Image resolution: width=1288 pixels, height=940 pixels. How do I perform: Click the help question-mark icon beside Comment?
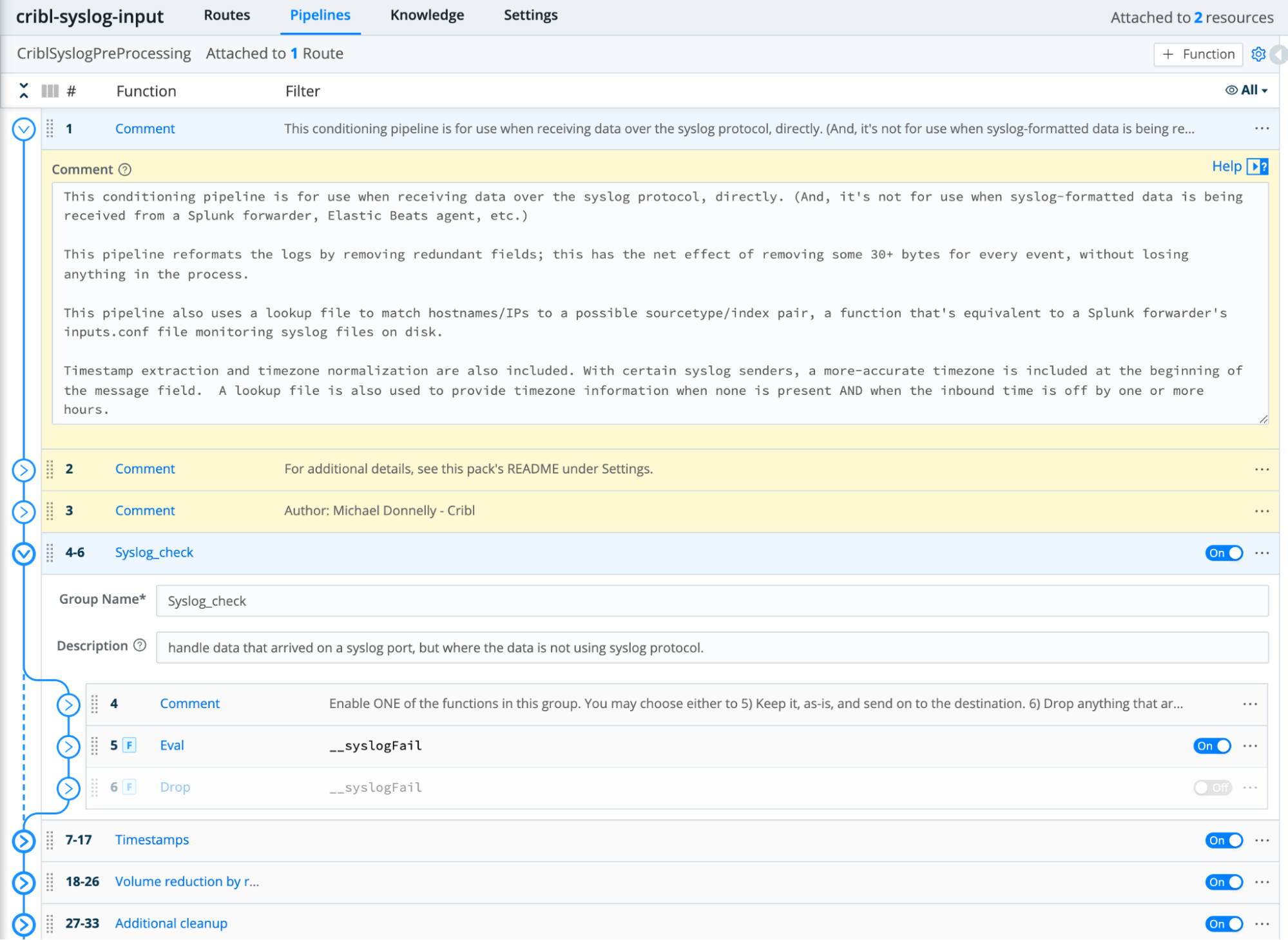(124, 169)
